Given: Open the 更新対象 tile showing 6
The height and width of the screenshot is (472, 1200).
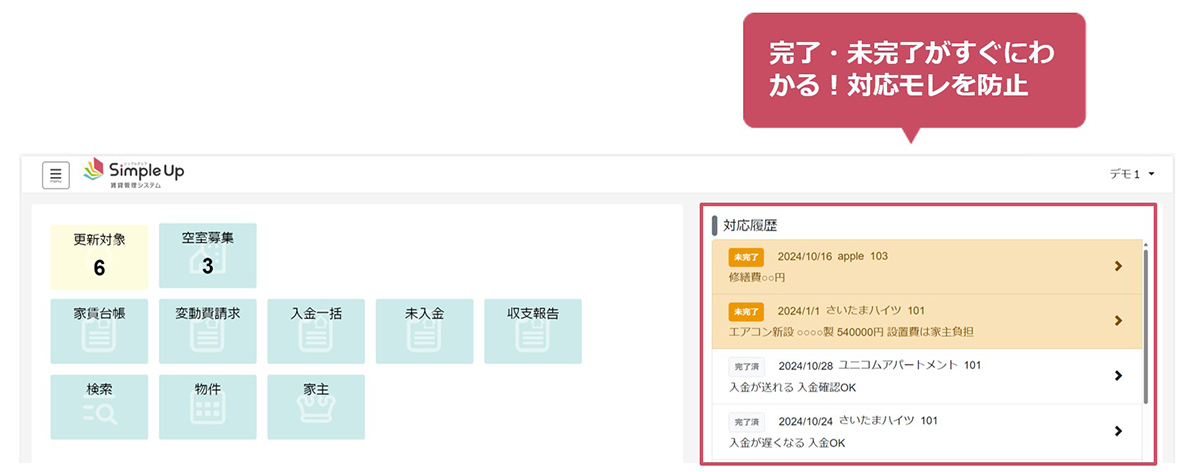Looking at the screenshot, I should (x=99, y=257).
